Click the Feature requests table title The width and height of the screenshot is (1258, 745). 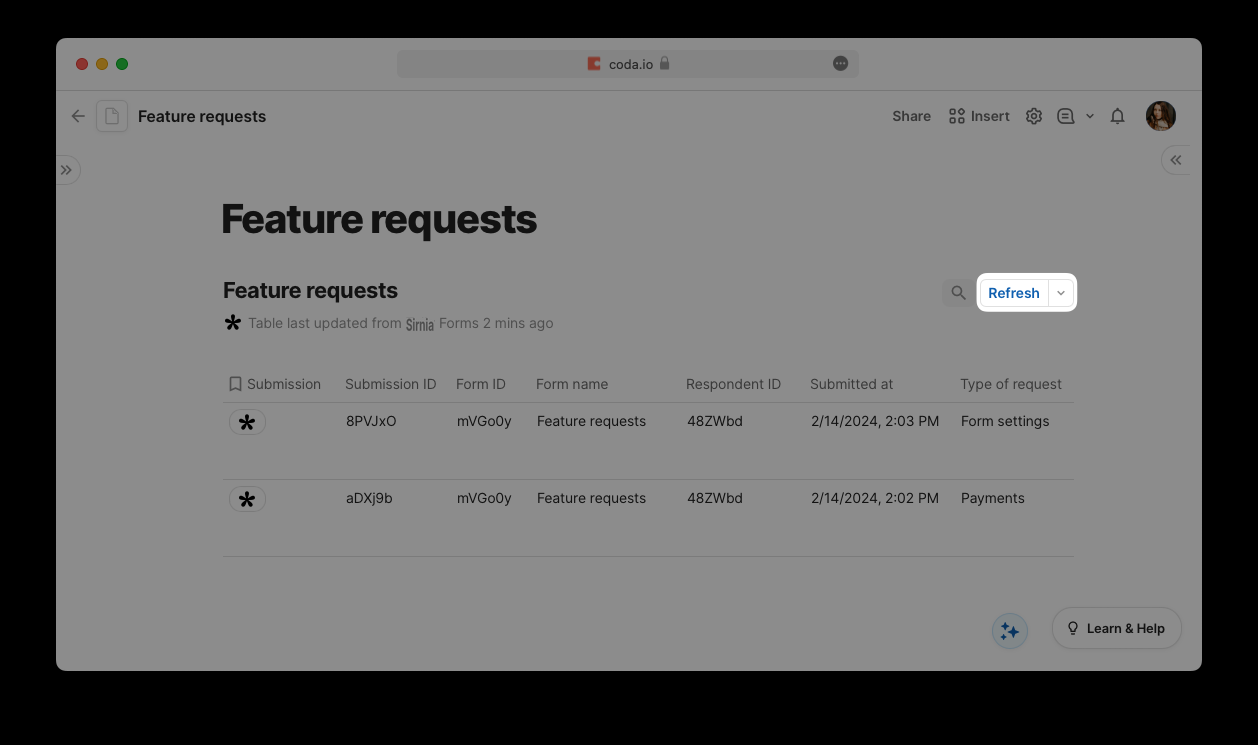pyautogui.click(x=310, y=291)
